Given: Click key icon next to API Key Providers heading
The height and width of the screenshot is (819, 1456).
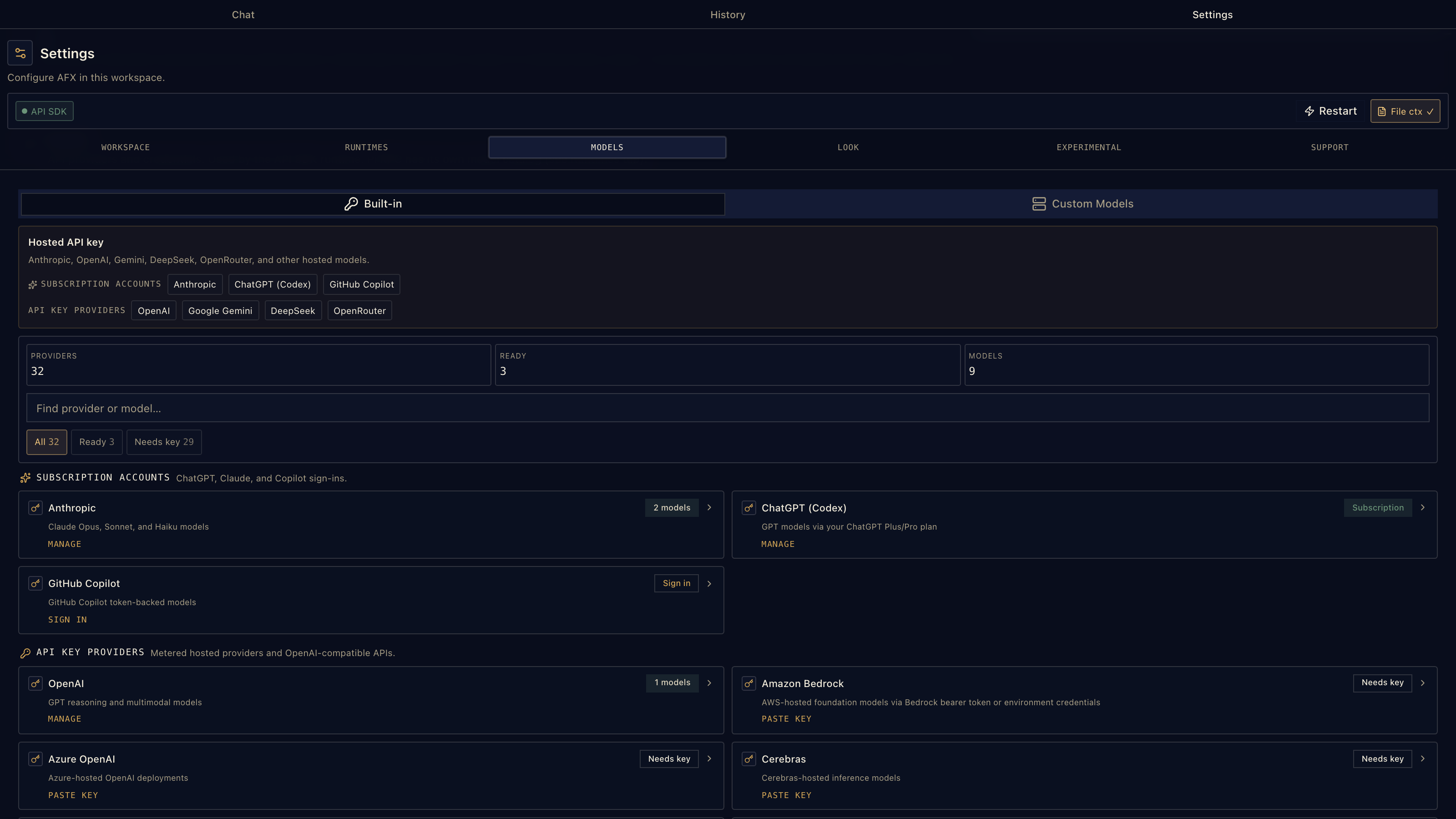Looking at the screenshot, I should pos(25,653).
